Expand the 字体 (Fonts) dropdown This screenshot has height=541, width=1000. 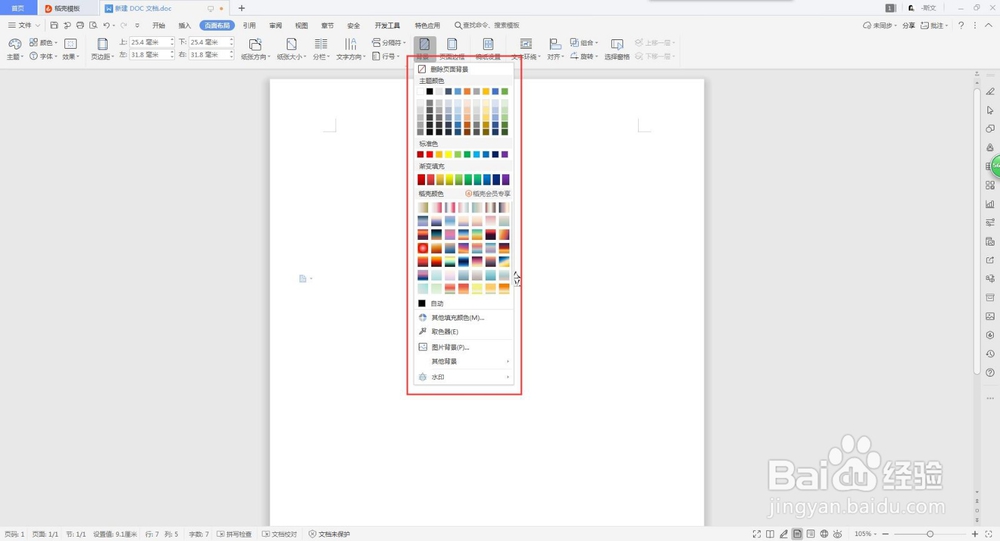(43, 56)
